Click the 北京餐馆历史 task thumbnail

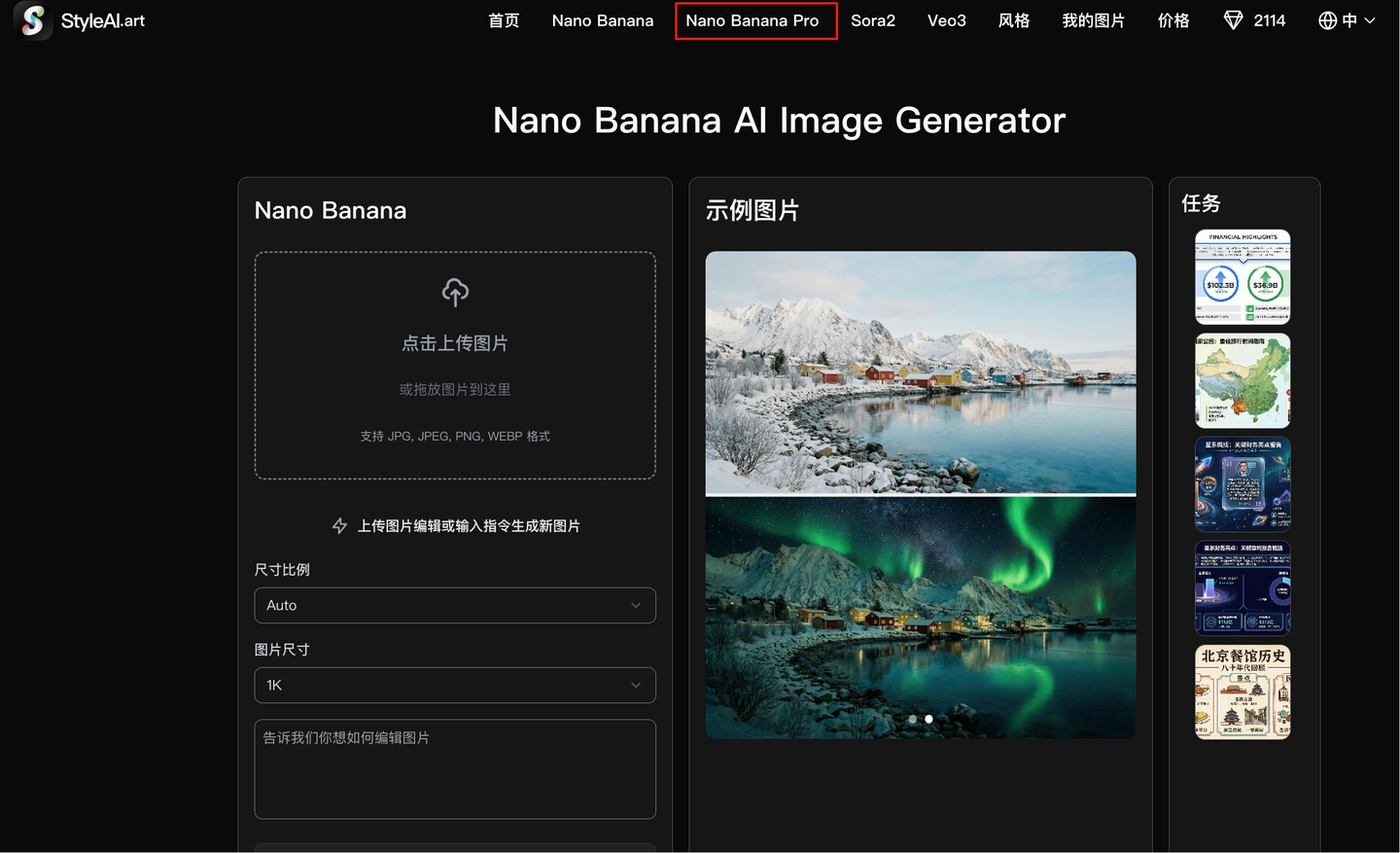coord(1242,692)
